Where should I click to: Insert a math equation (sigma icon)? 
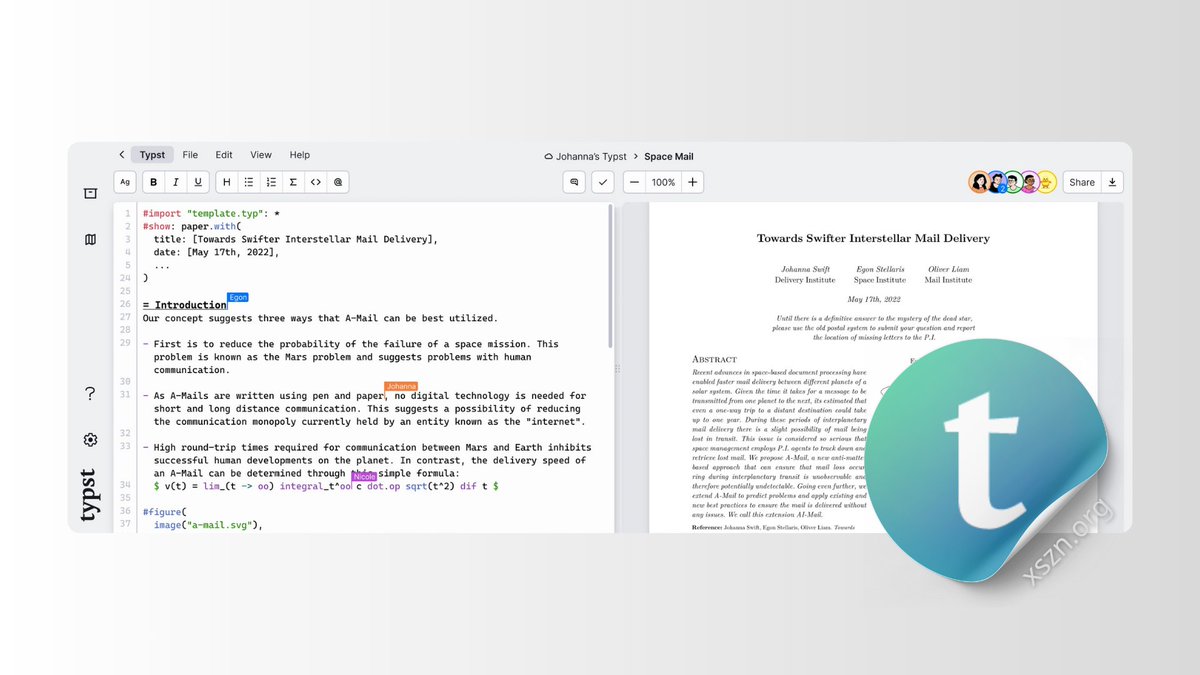click(x=293, y=182)
